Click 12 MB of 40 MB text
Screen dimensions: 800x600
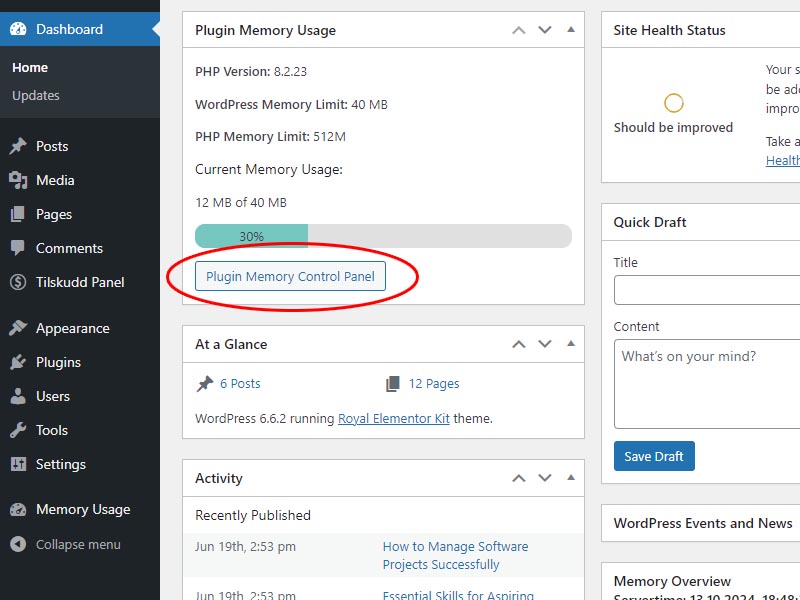click(241, 203)
